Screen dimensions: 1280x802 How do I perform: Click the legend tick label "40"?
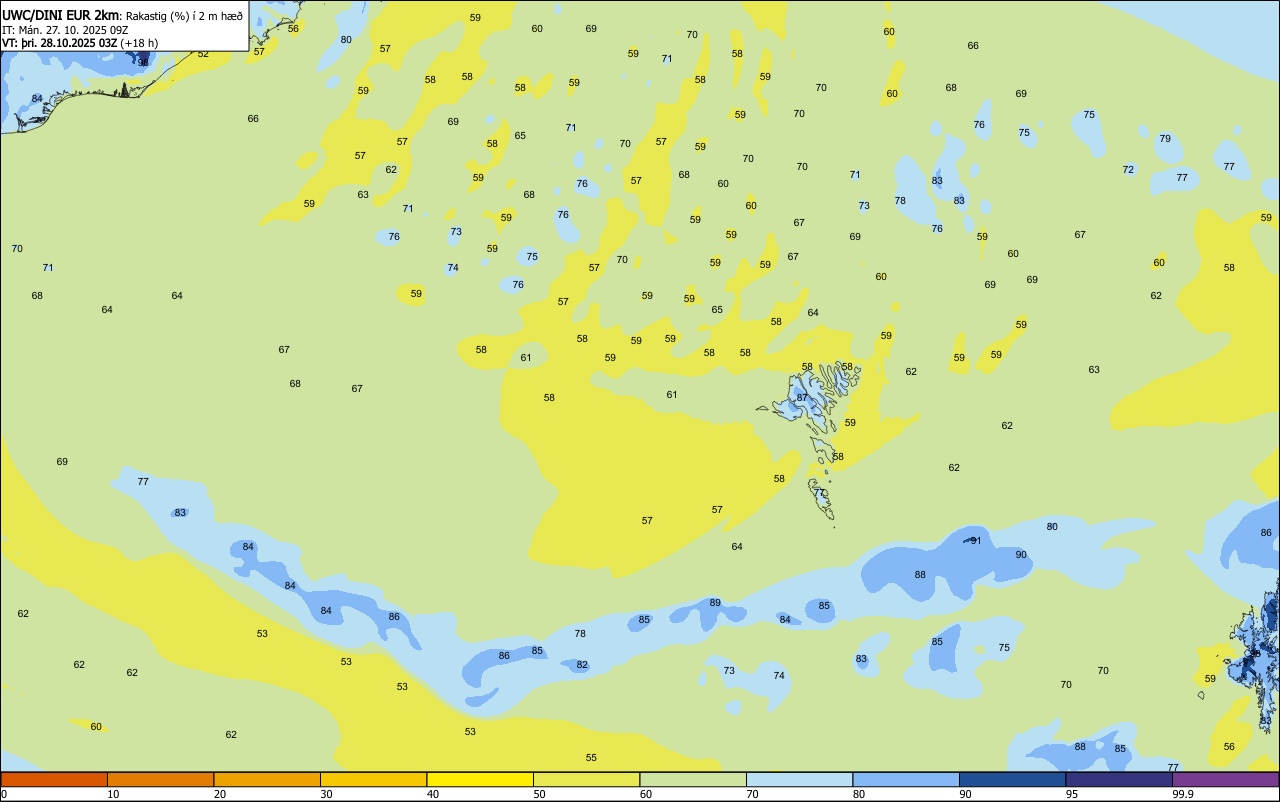(x=433, y=794)
